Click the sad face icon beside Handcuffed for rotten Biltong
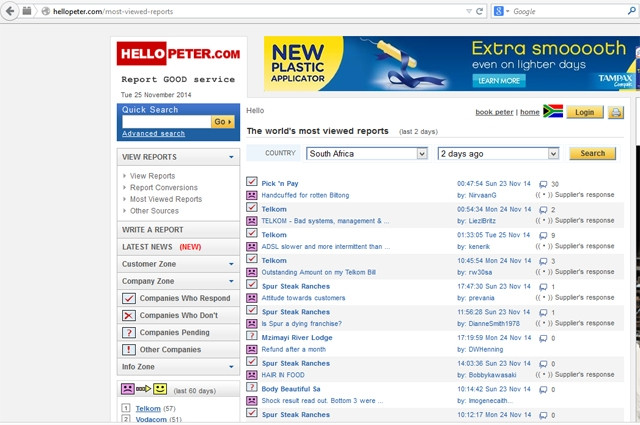This screenshot has width=640, height=425. (252, 195)
